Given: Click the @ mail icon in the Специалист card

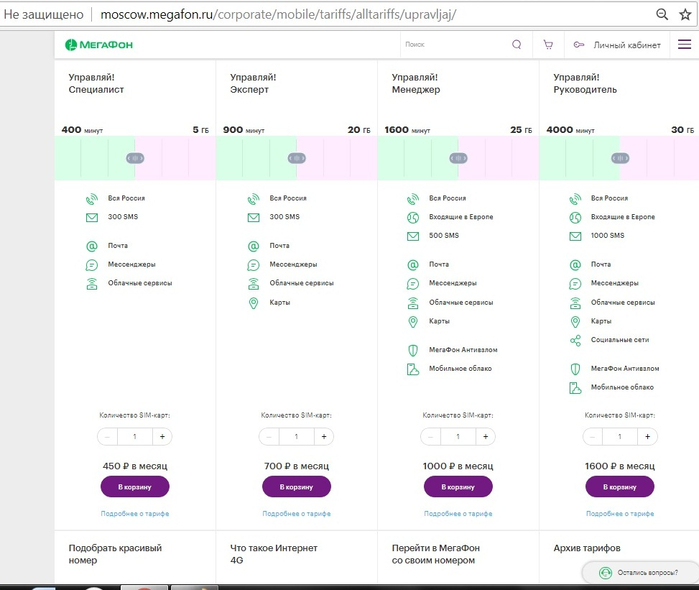Looking at the screenshot, I should tap(92, 246).
